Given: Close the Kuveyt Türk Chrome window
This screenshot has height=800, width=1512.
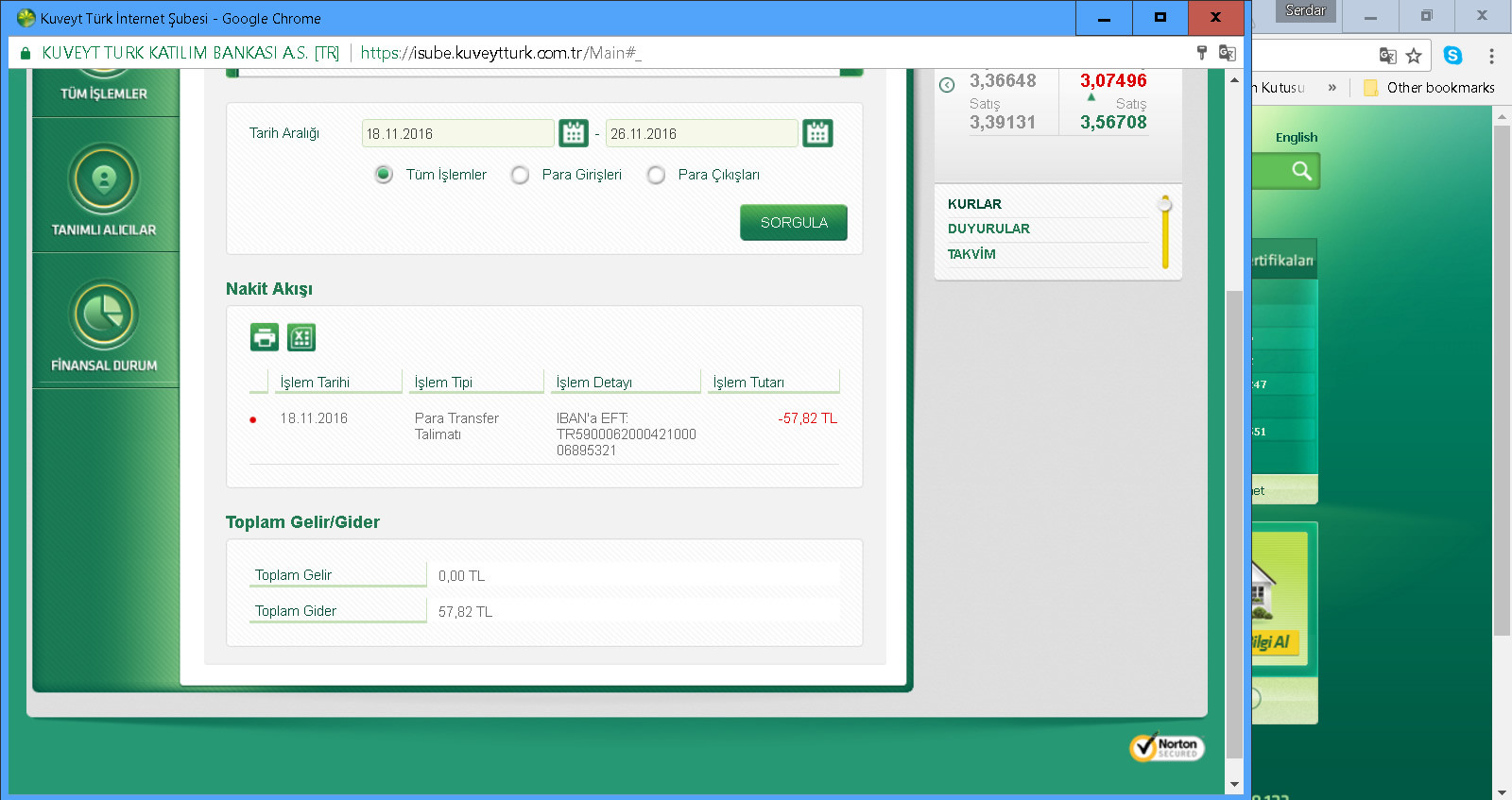Looking at the screenshot, I should (1215, 18).
